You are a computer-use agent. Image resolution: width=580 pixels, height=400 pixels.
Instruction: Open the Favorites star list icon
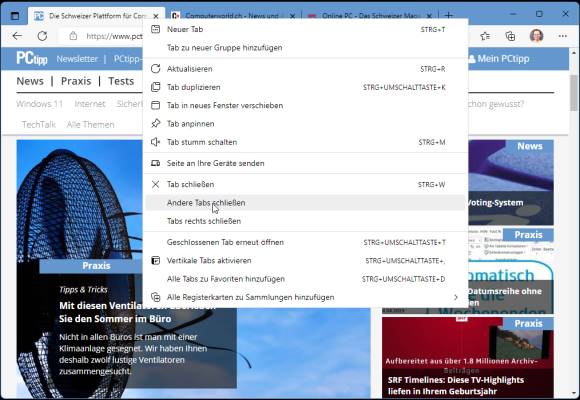[485, 36]
